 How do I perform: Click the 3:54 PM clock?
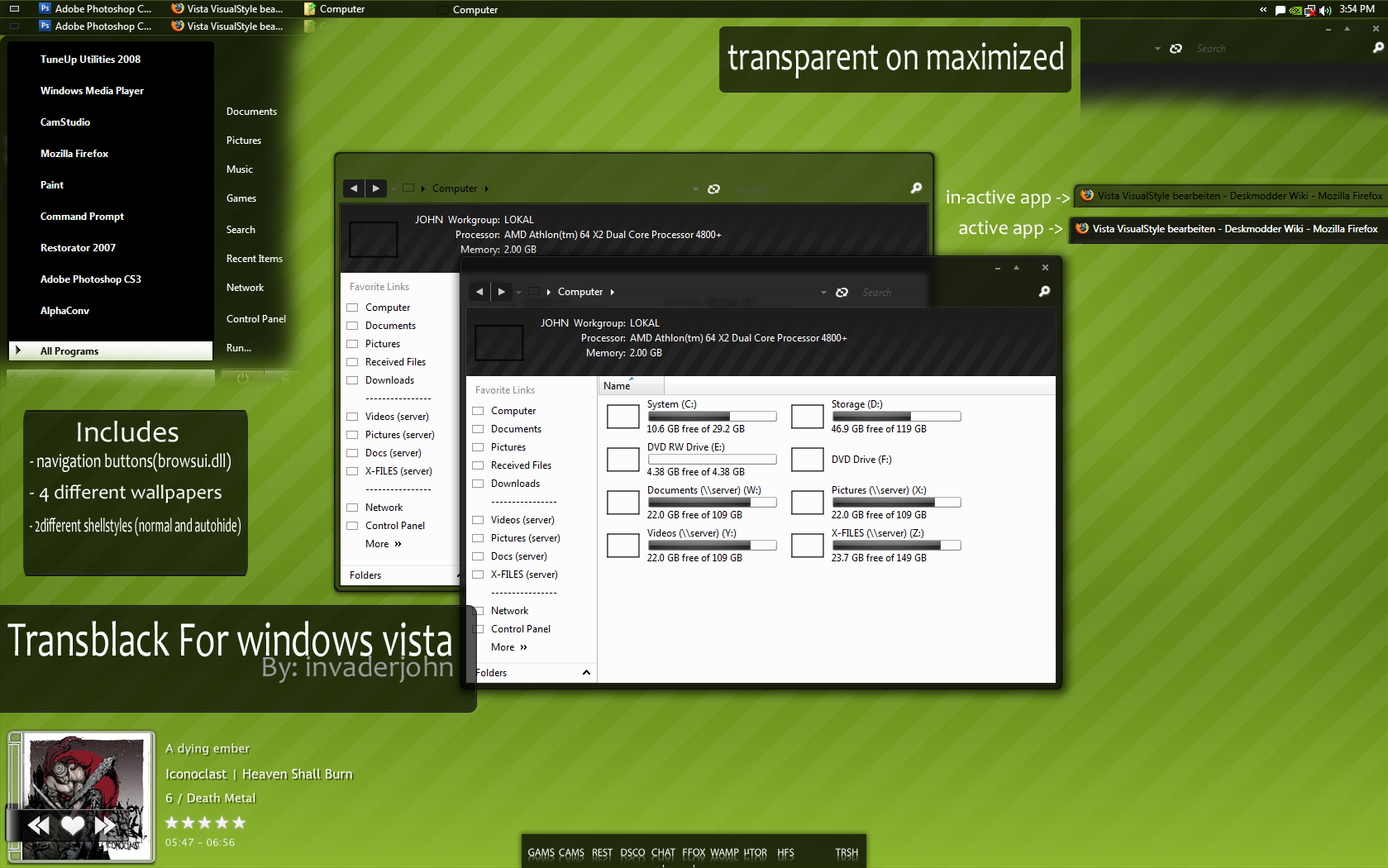[1357, 9]
